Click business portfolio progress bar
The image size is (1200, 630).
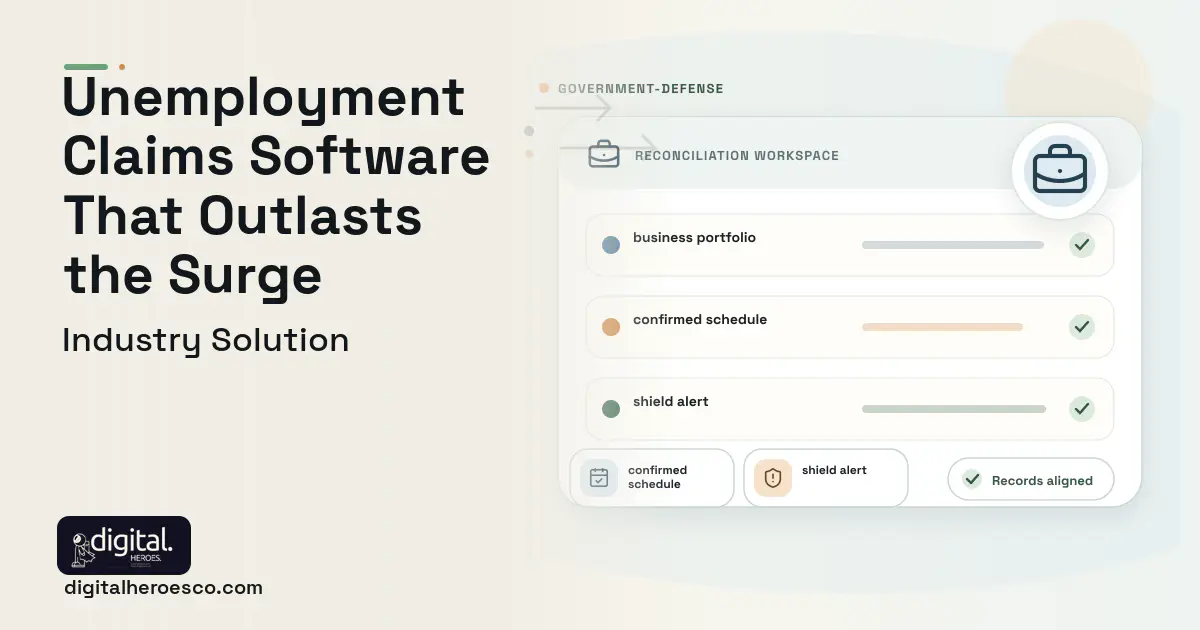point(953,245)
